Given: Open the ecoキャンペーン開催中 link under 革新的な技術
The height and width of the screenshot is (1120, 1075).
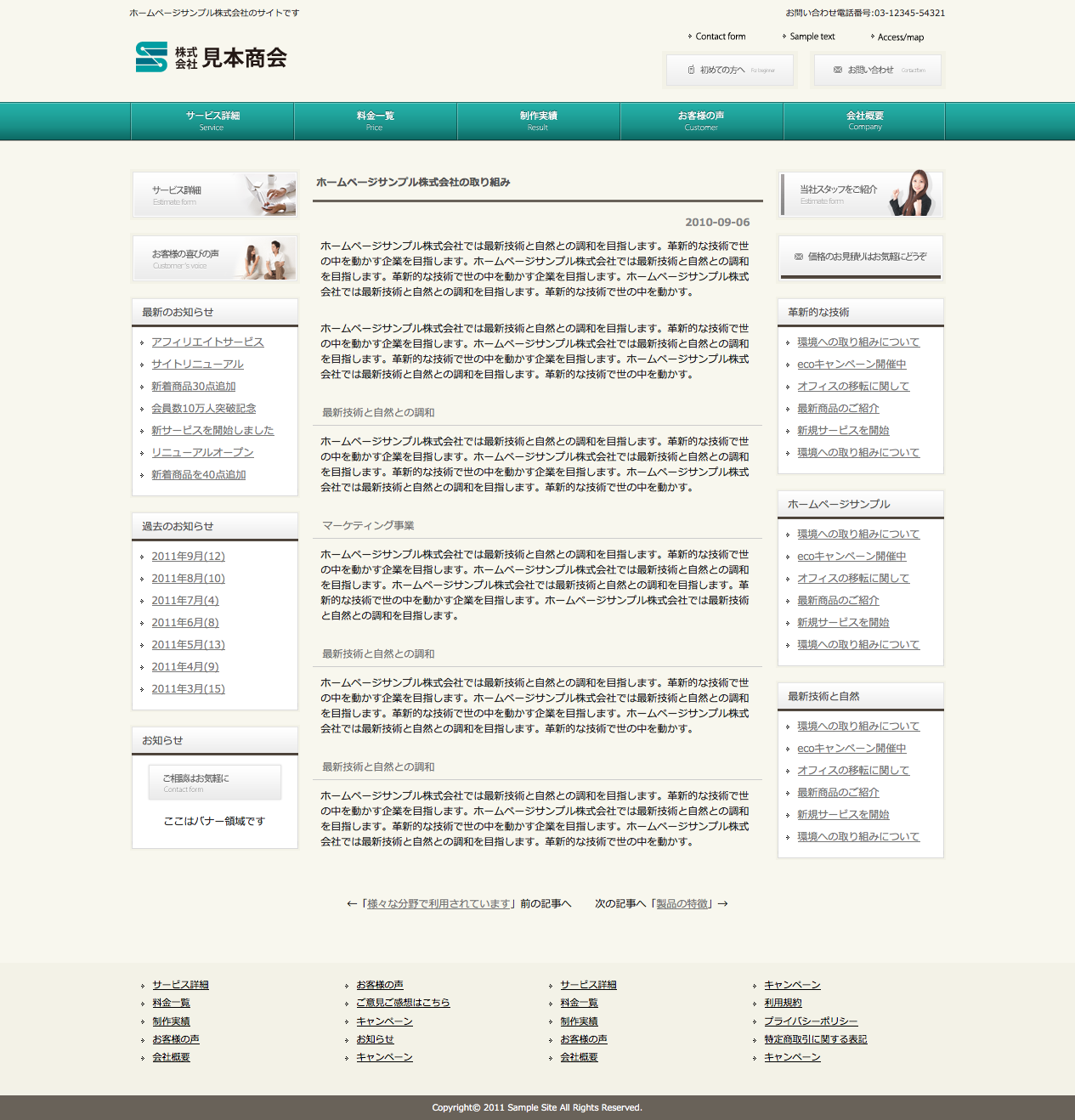Looking at the screenshot, I should tap(851, 364).
